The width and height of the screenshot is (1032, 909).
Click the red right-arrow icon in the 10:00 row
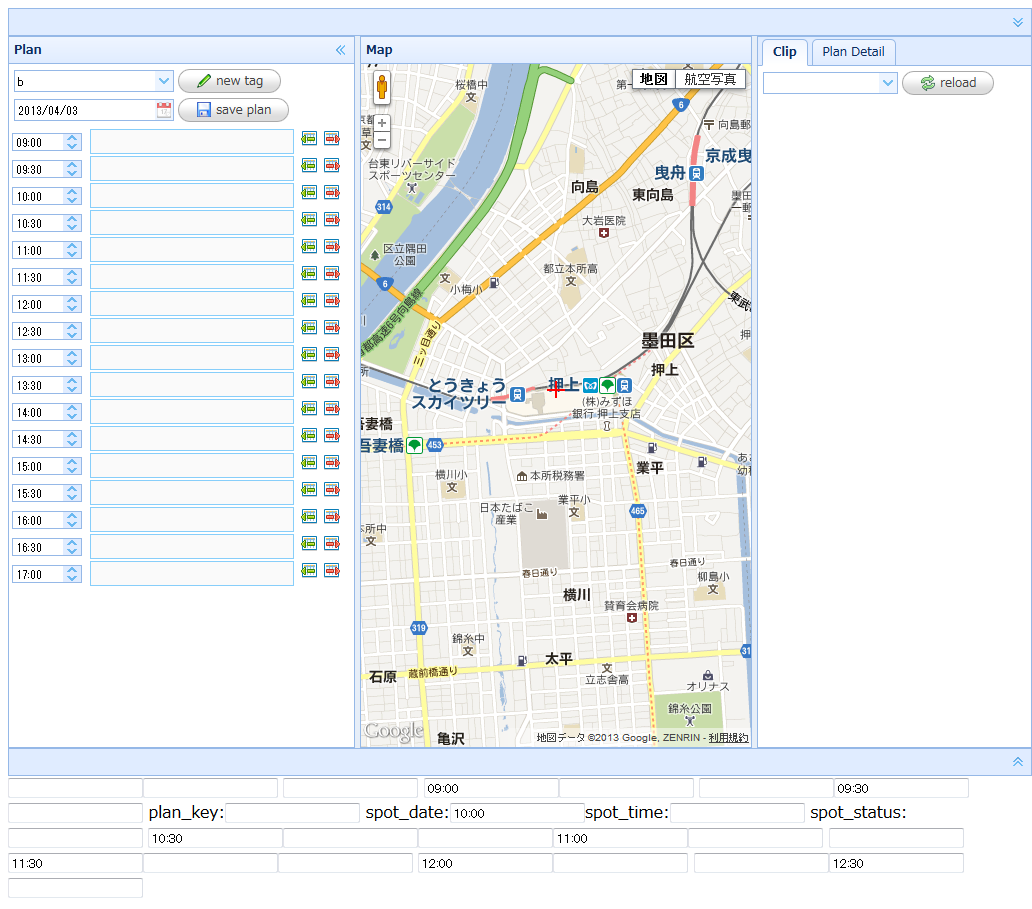coord(332,192)
